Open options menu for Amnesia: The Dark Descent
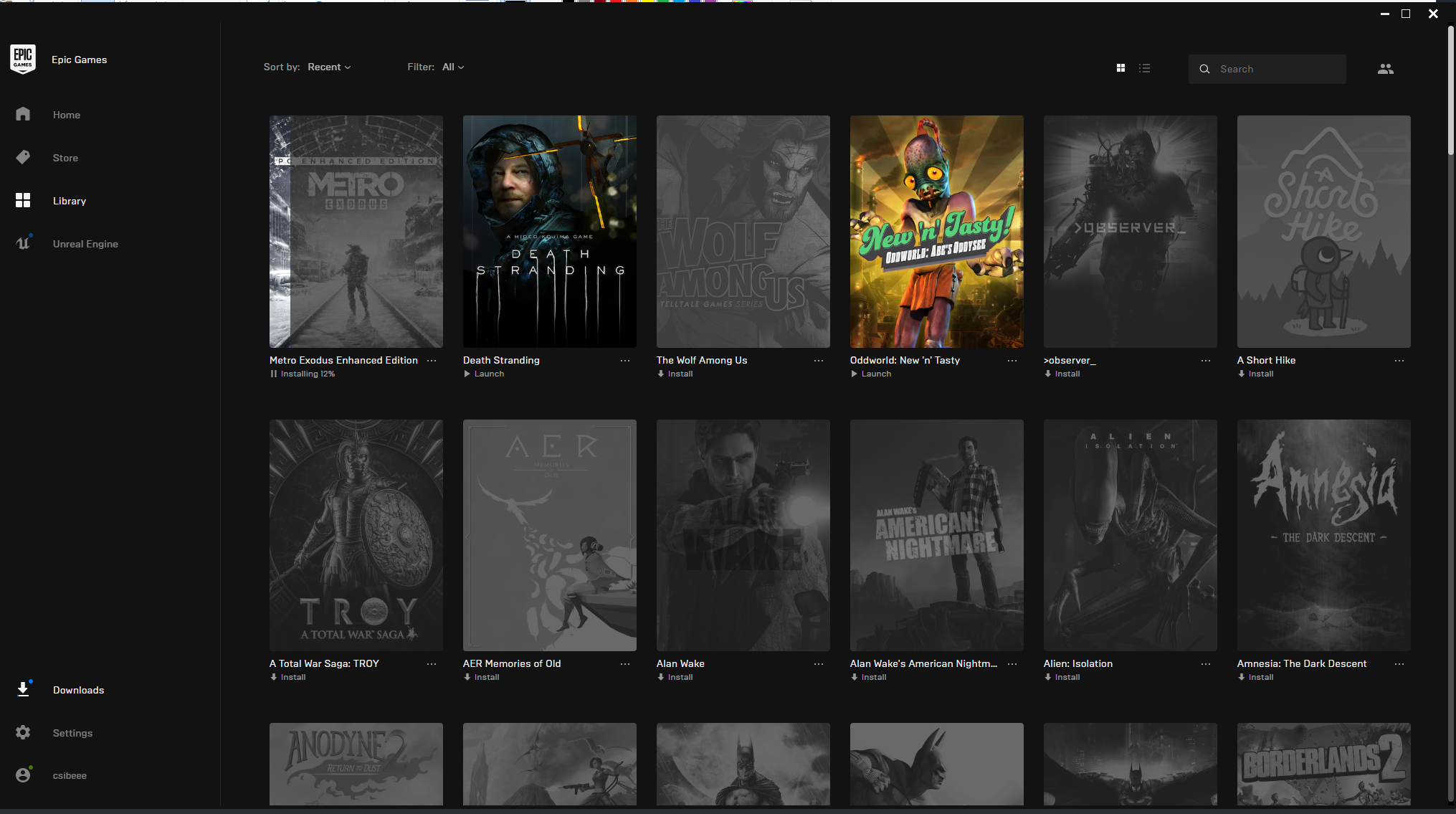 tap(1399, 664)
